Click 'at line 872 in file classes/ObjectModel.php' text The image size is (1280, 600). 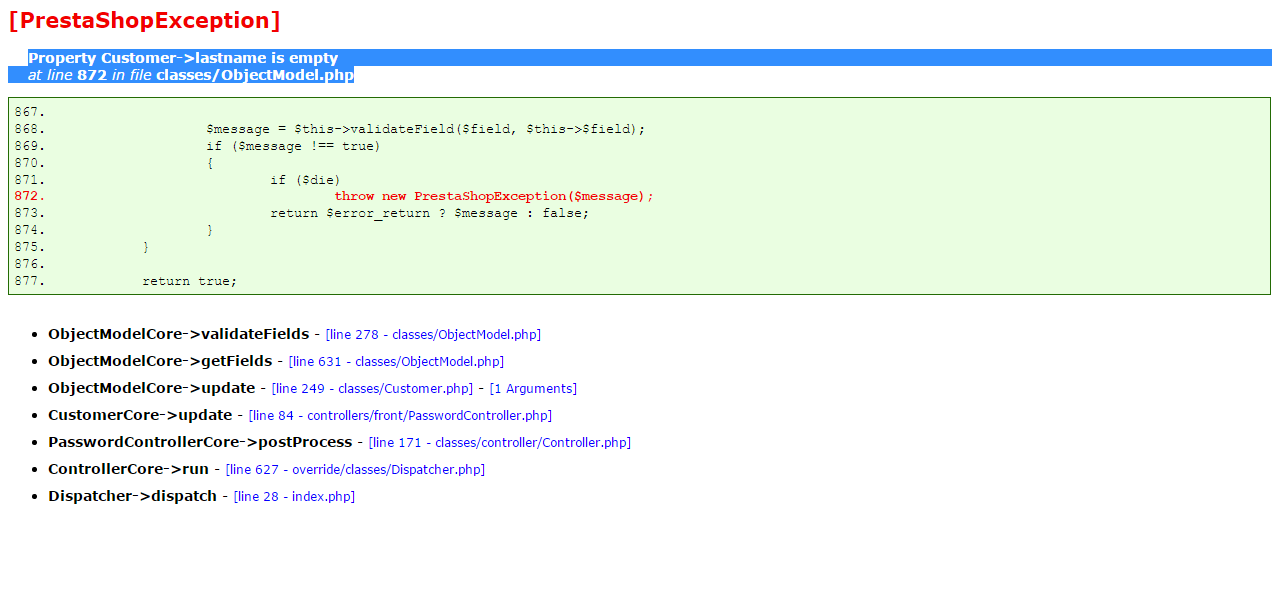point(191,75)
